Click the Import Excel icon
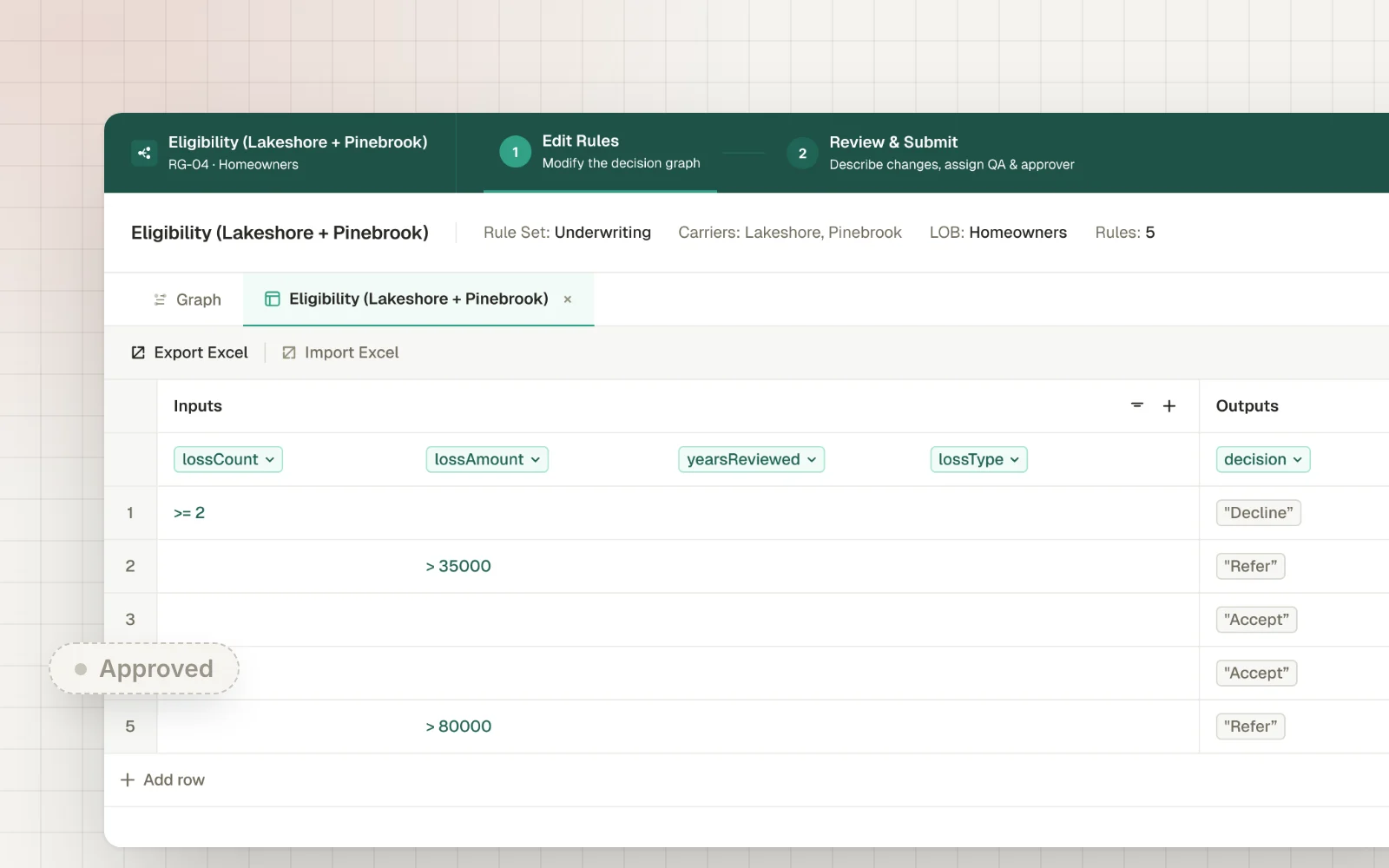 289,352
